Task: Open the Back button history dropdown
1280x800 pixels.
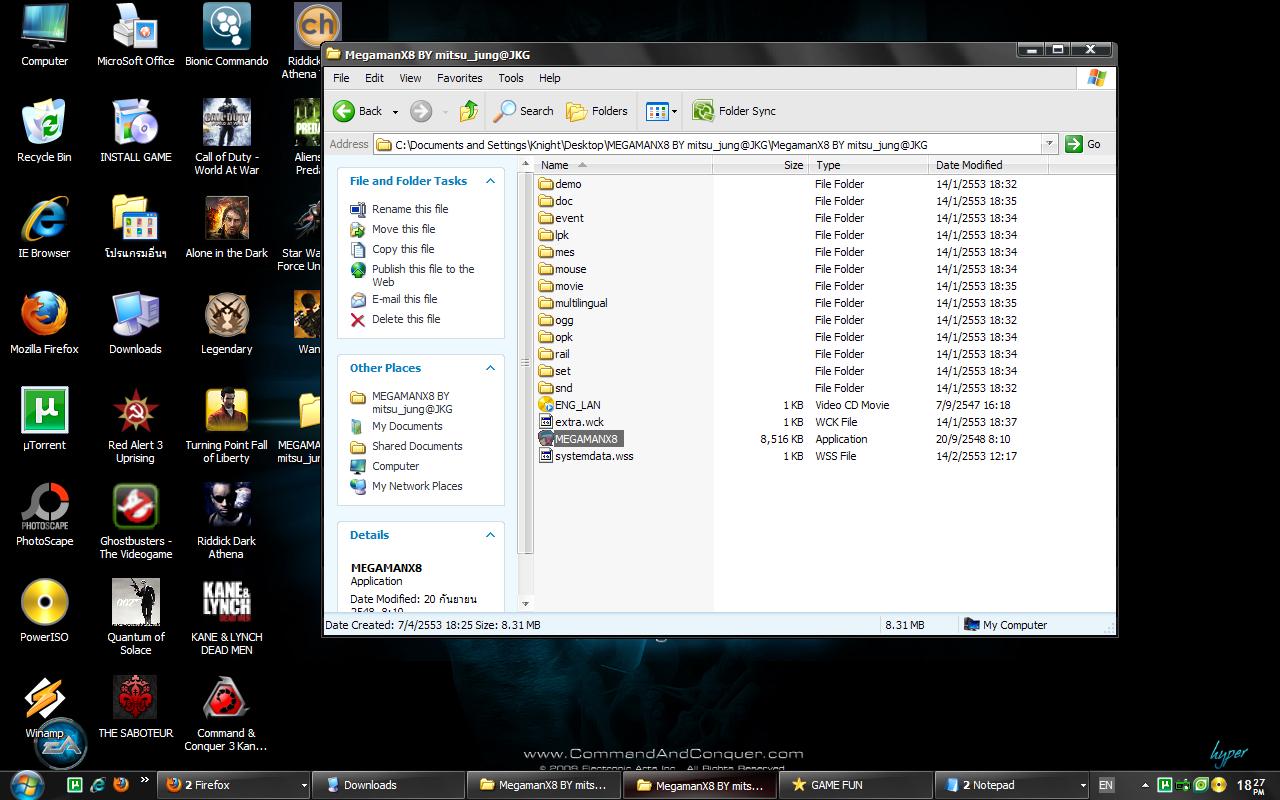Action: point(395,111)
